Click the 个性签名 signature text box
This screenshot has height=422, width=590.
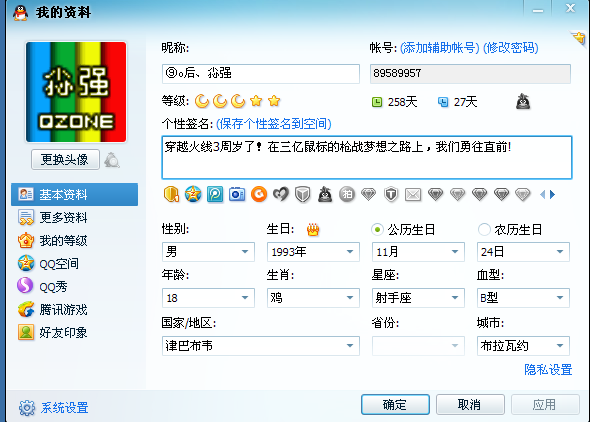[x=367, y=157]
